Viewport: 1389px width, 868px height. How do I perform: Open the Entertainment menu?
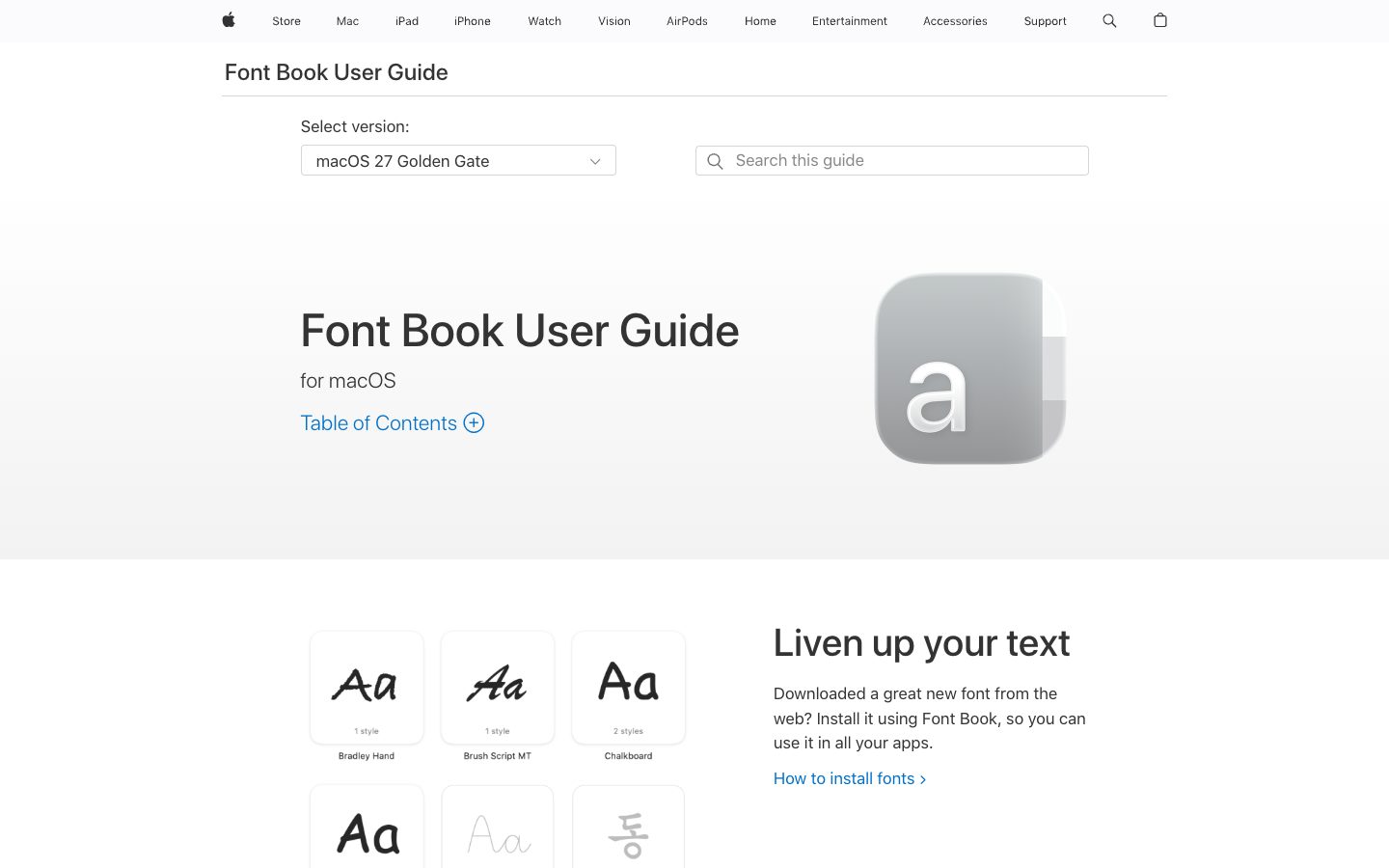850,20
